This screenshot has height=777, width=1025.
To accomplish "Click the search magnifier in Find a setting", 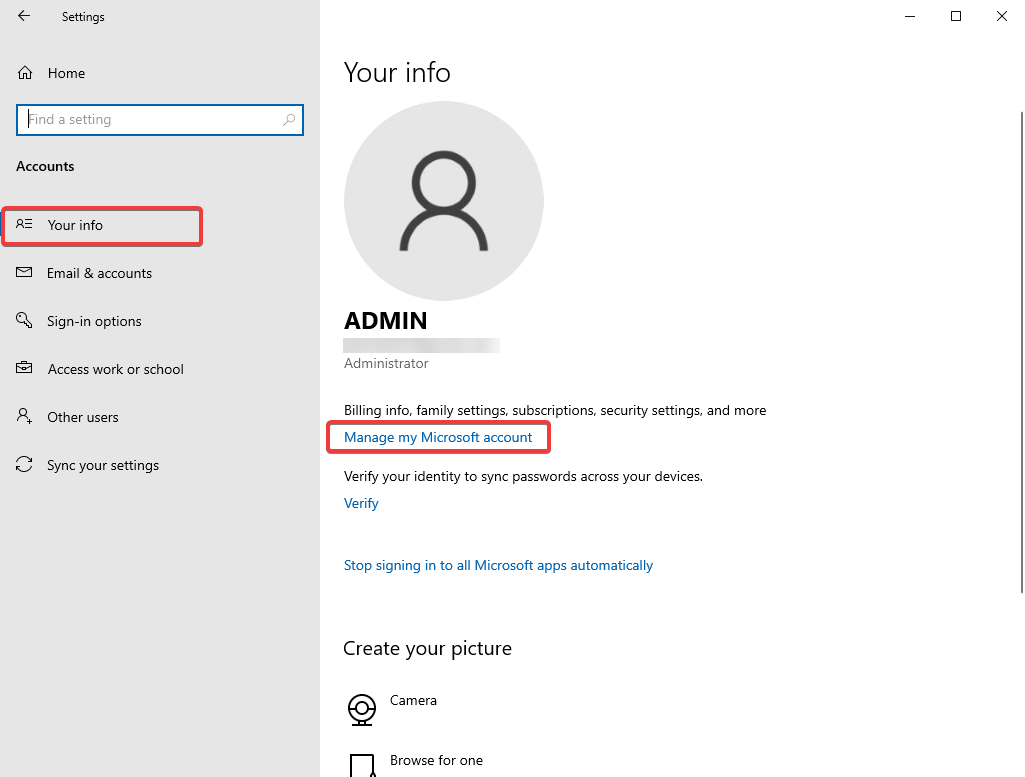I will click(291, 119).
